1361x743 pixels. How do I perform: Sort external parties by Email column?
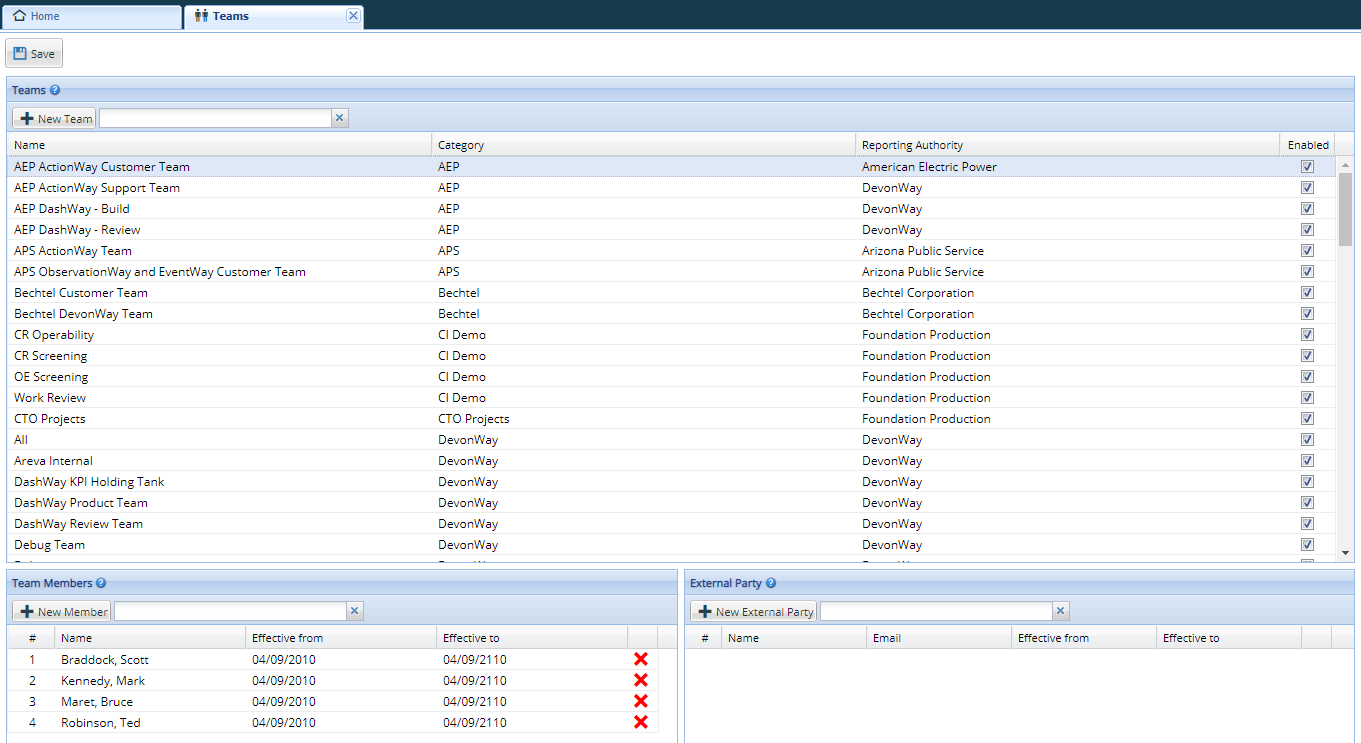pos(939,638)
